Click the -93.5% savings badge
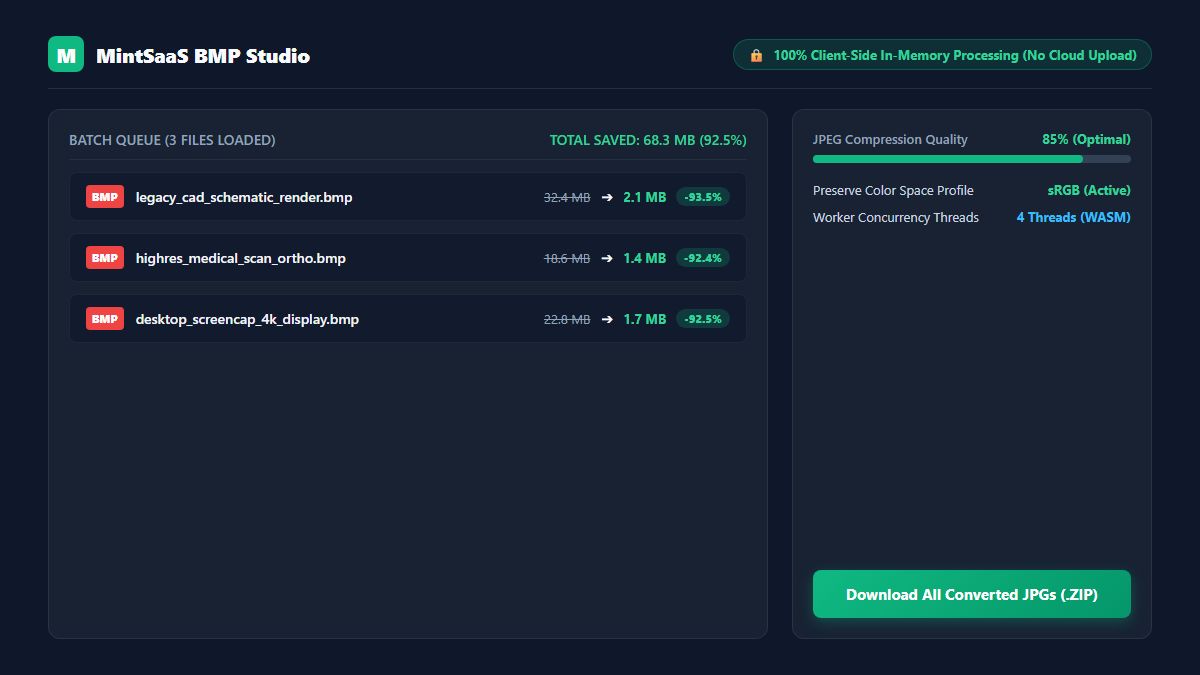The width and height of the screenshot is (1200, 675). (703, 197)
